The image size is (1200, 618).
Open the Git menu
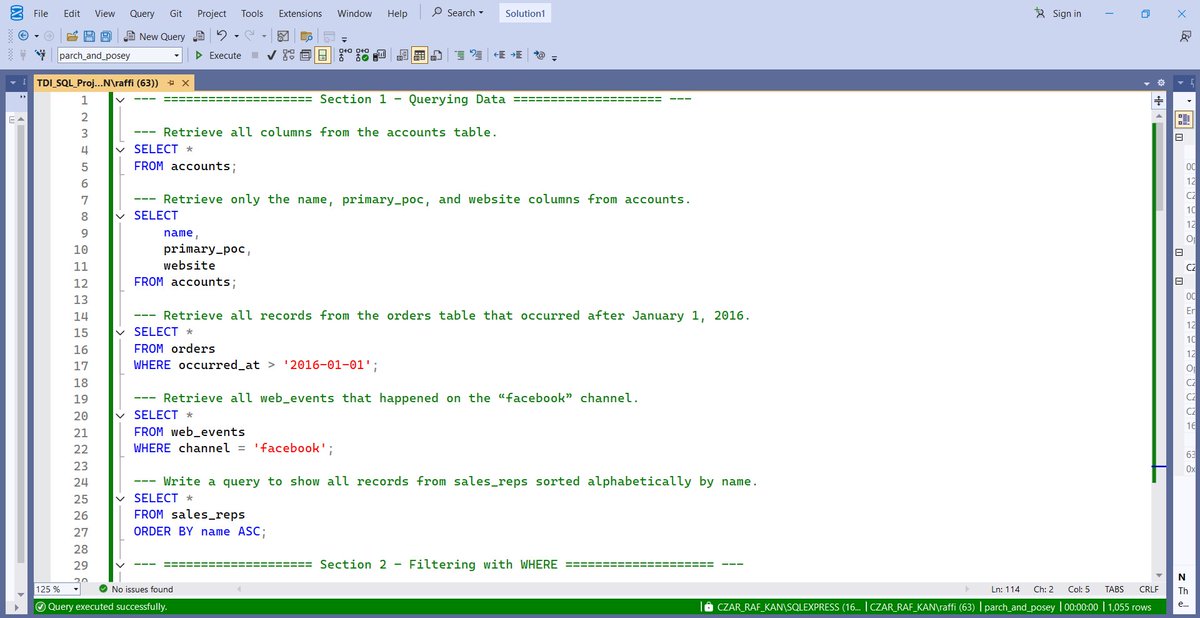point(176,14)
